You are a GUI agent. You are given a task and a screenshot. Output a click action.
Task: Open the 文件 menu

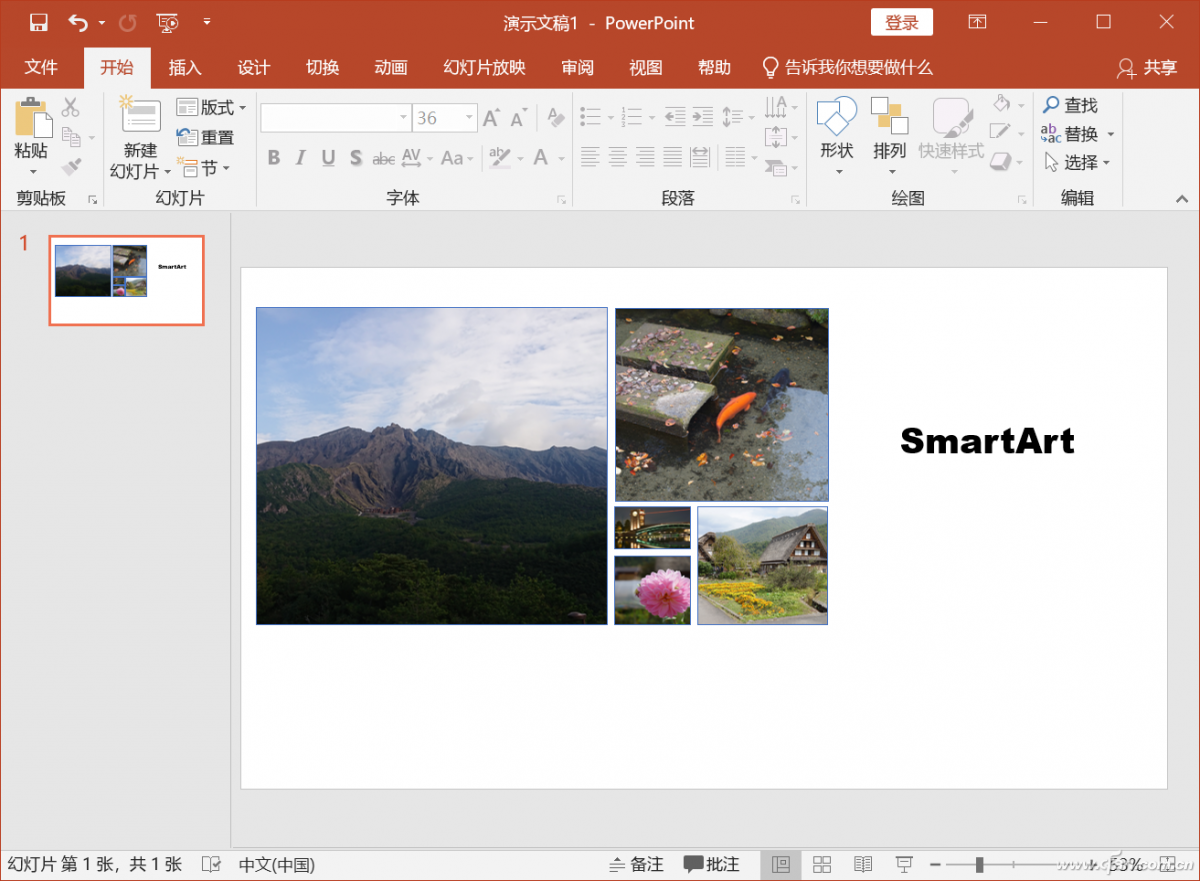click(41, 67)
